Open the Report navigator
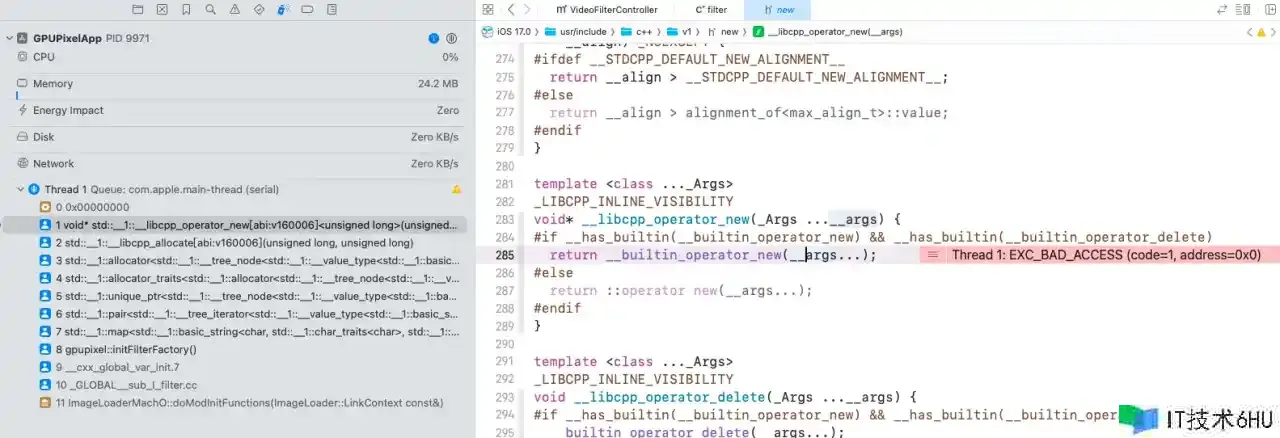This screenshot has width=1280, height=438. click(330, 10)
